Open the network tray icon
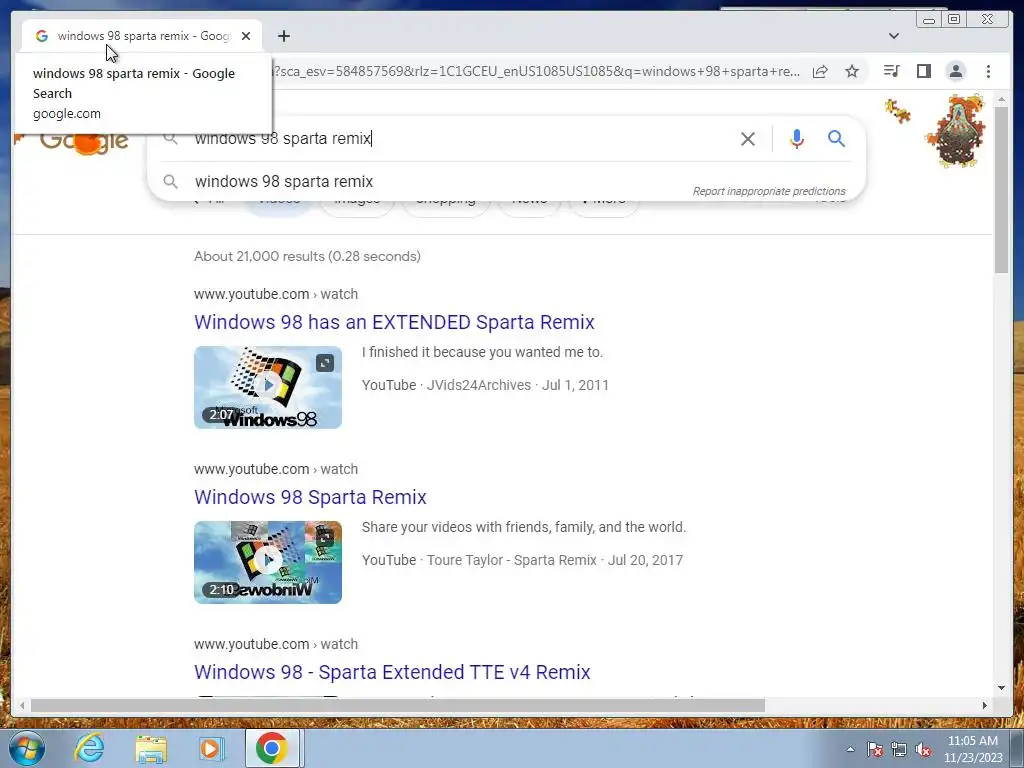Image resolution: width=1024 pixels, height=768 pixels. tap(899, 749)
